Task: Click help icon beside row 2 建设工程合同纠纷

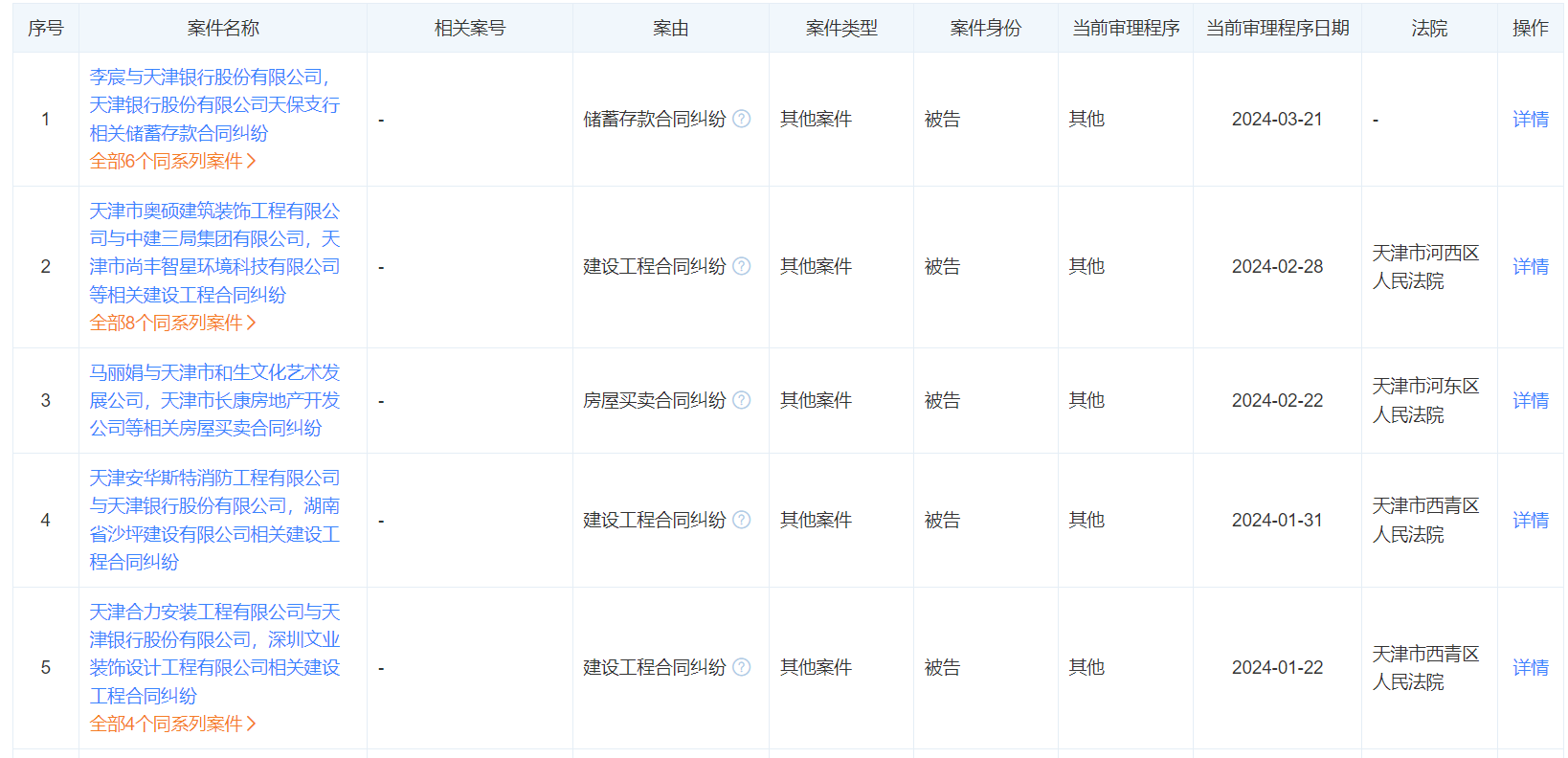Action: pyautogui.click(x=742, y=266)
